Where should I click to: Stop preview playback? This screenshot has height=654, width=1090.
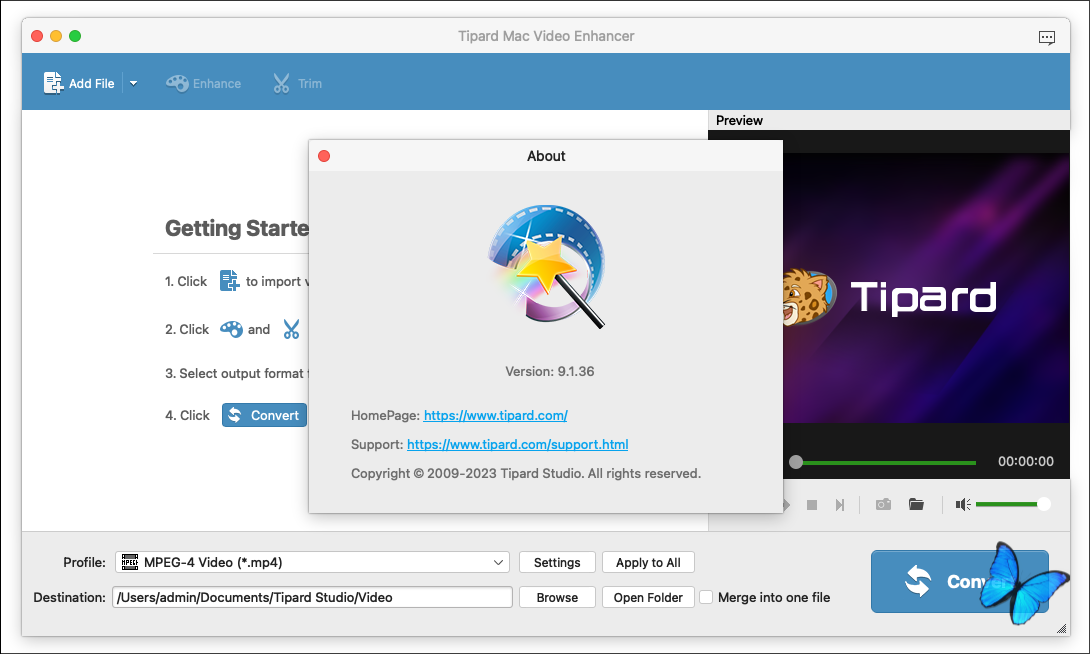(x=811, y=505)
